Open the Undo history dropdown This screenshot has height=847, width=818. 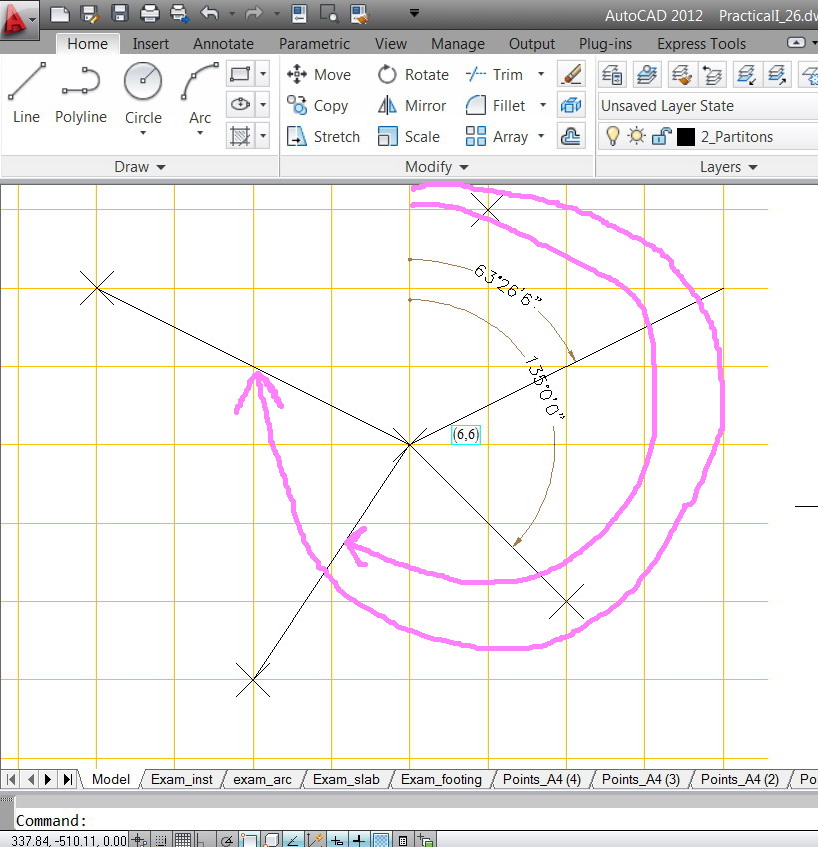click(232, 13)
